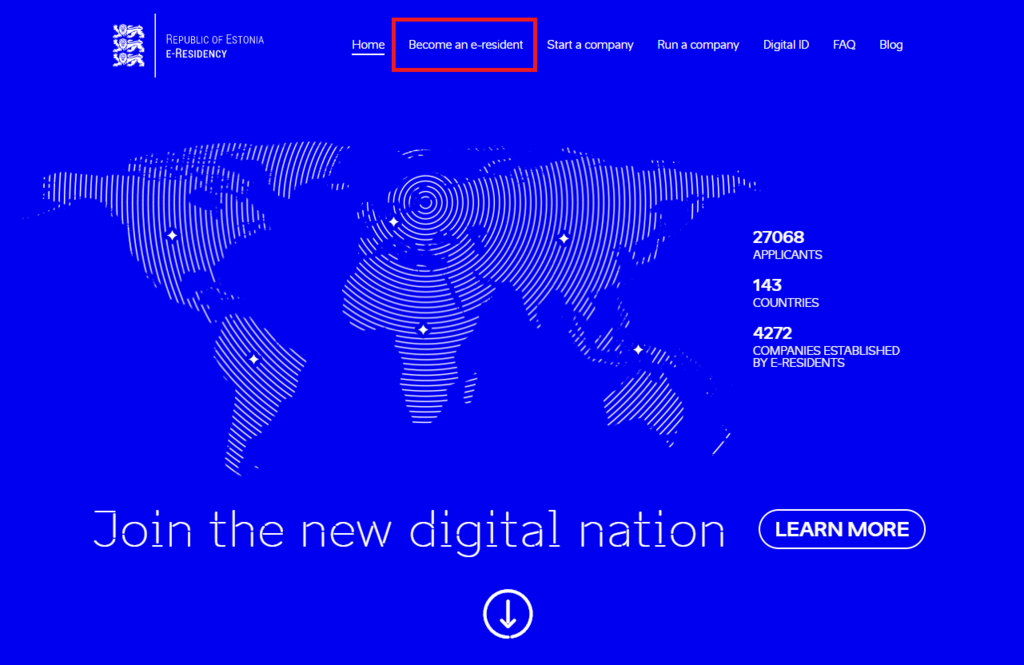Click the Republic of Estonia E-Residency title
Screen dimensions: 1024x665
[x=215, y=46]
